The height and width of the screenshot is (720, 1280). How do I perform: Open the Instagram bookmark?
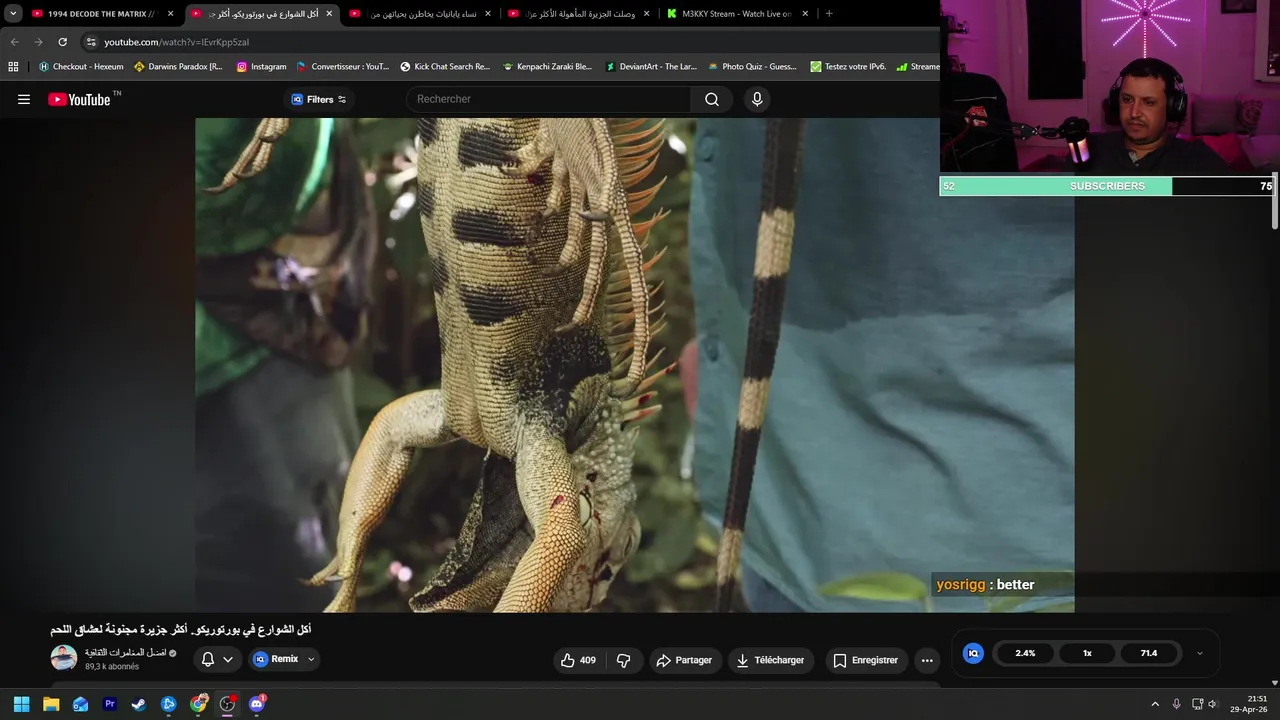(x=261, y=67)
